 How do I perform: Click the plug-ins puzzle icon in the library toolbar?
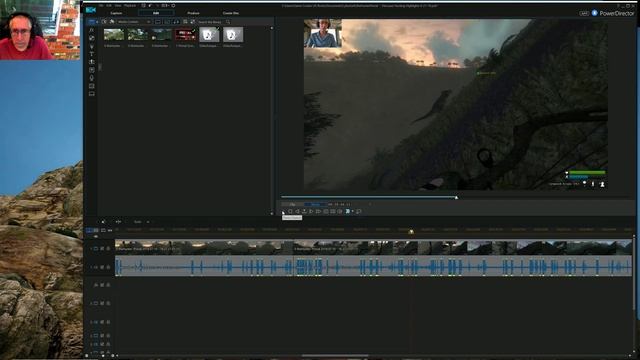pyautogui.click(x=112, y=22)
